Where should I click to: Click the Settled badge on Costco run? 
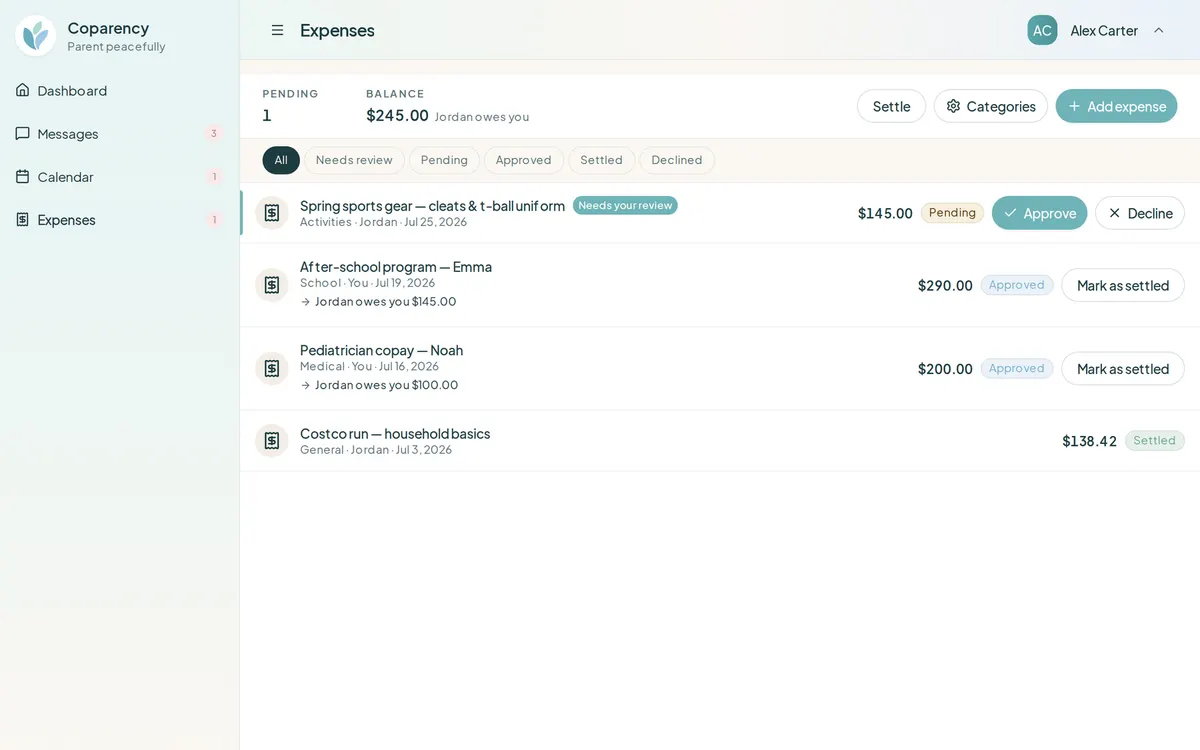[1154, 441]
